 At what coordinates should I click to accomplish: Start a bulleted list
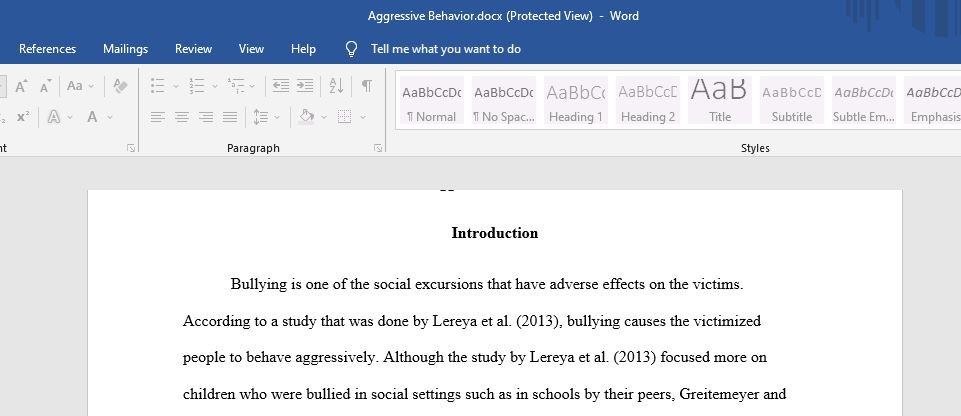(x=158, y=86)
